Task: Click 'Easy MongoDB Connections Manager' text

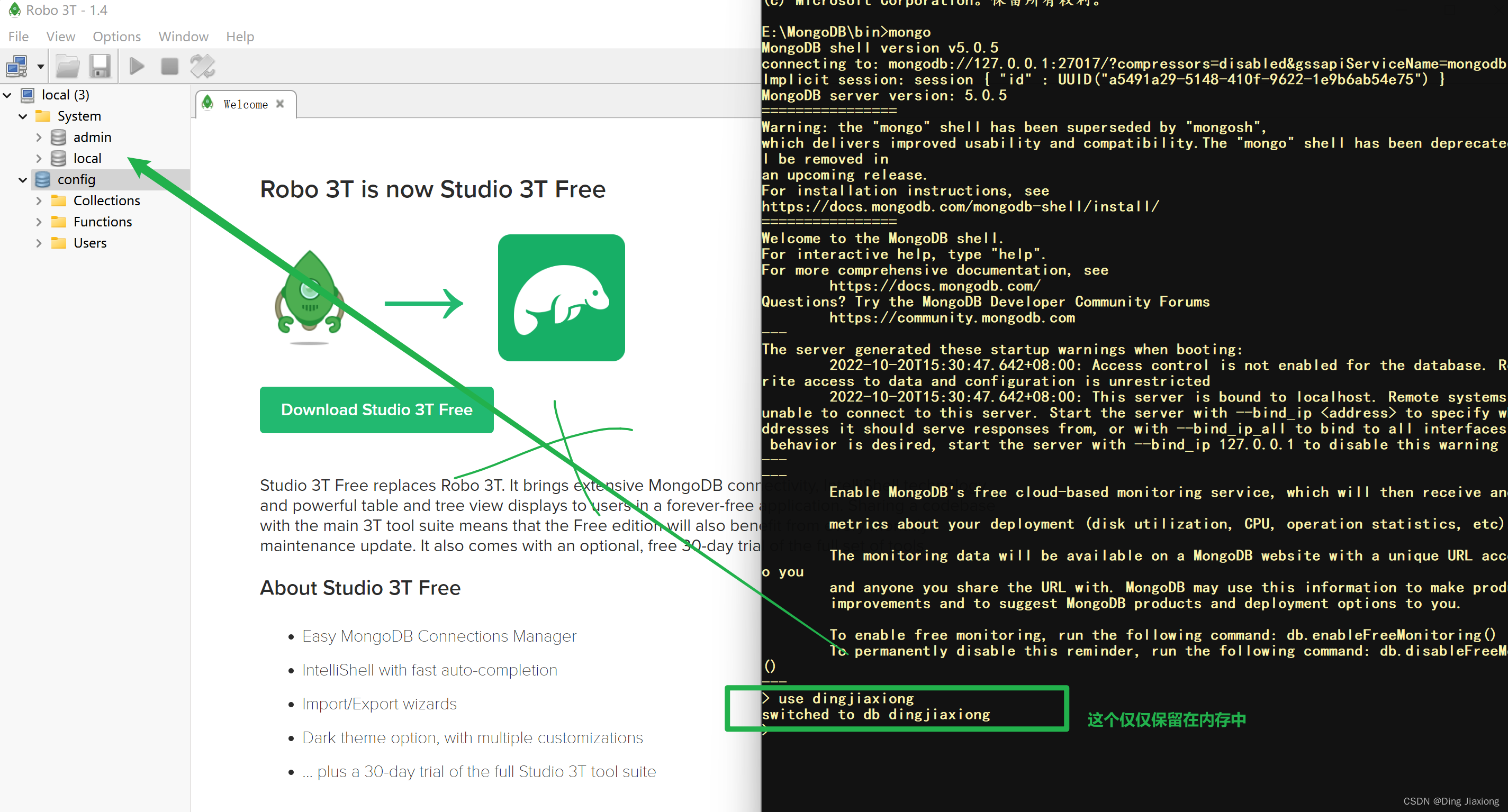Action: [x=439, y=636]
